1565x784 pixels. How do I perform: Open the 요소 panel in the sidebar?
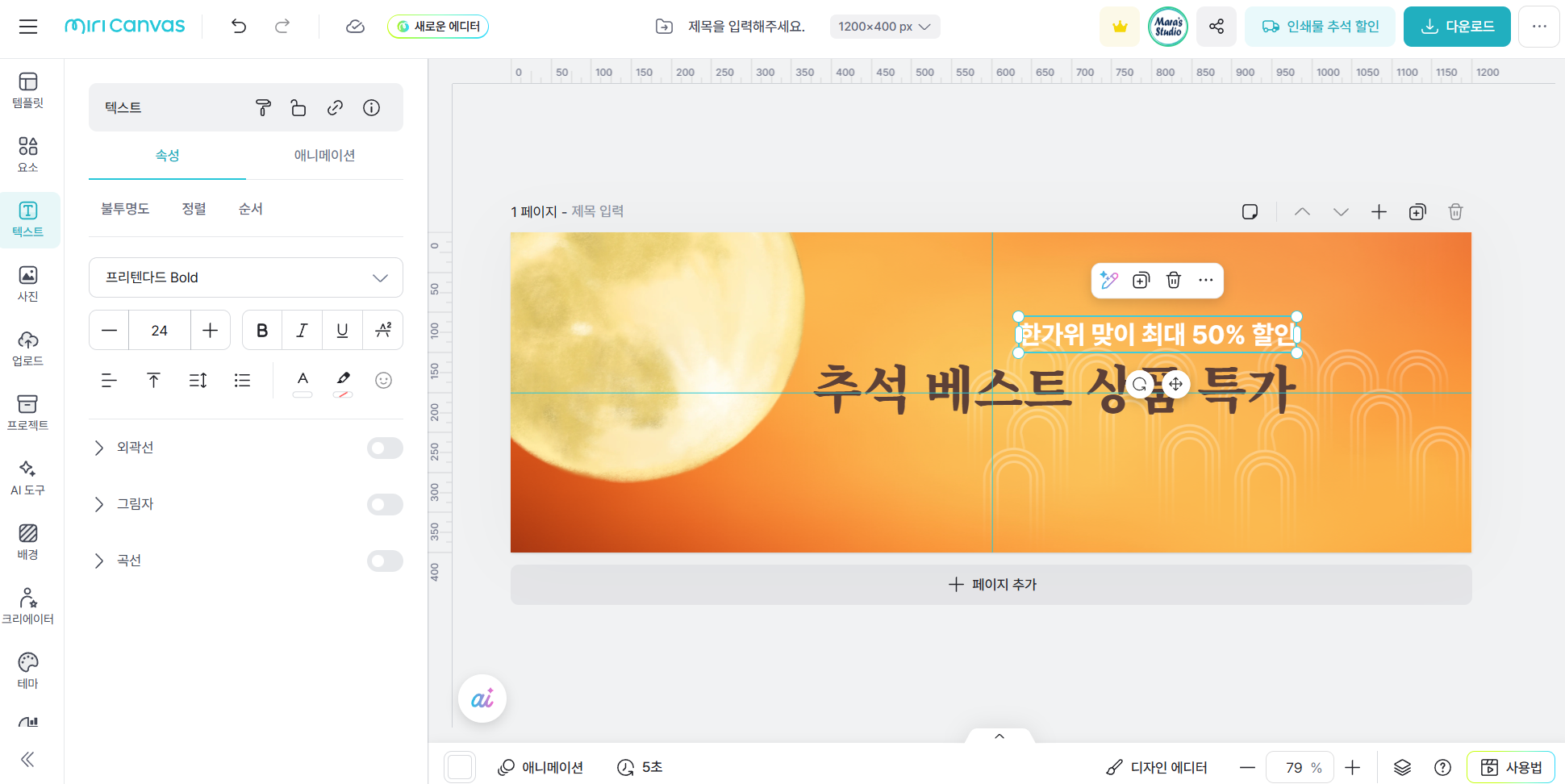click(28, 153)
